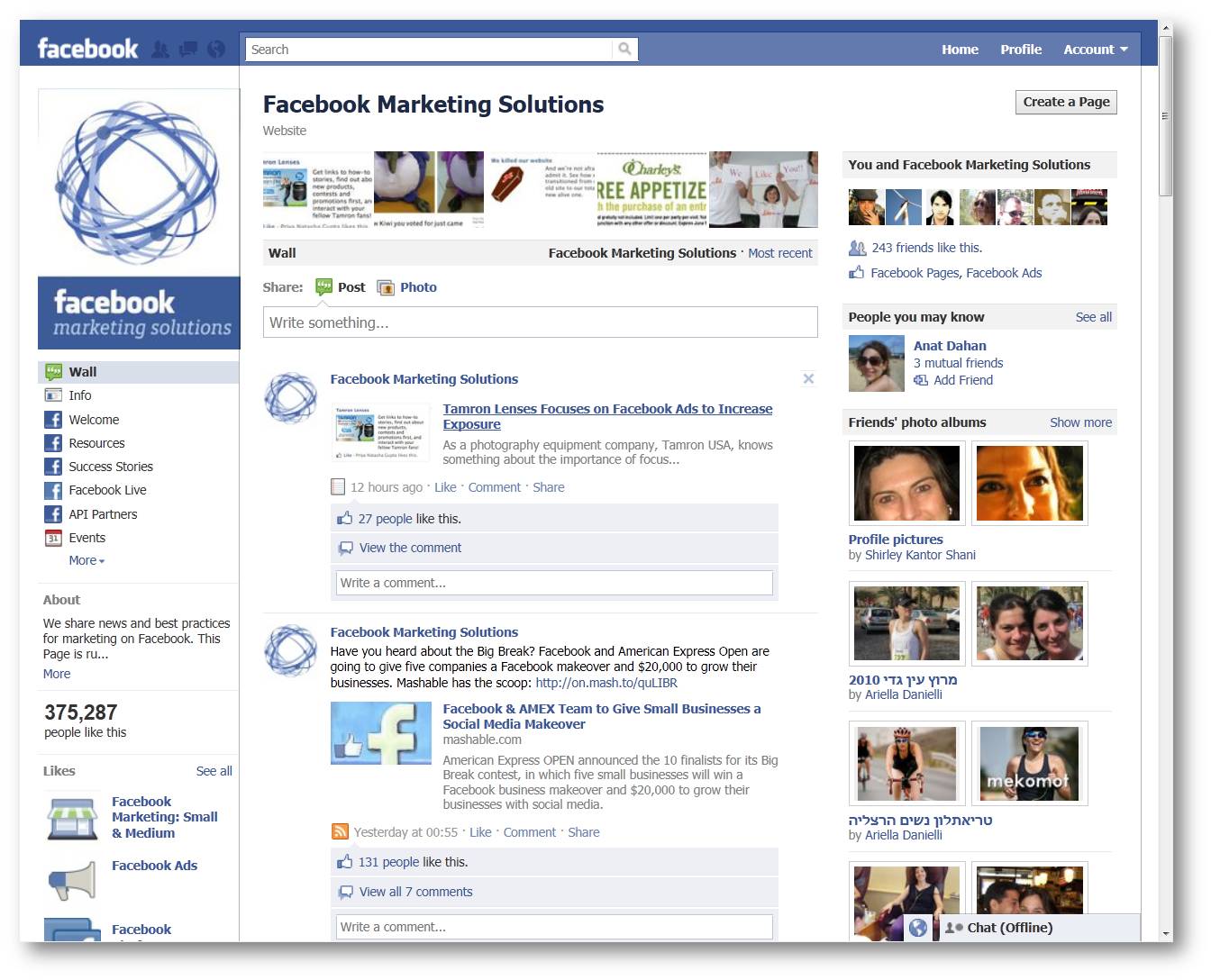The image size is (1211, 980).
Task: Open Facebook Pages link
Action: click(915, 273)
